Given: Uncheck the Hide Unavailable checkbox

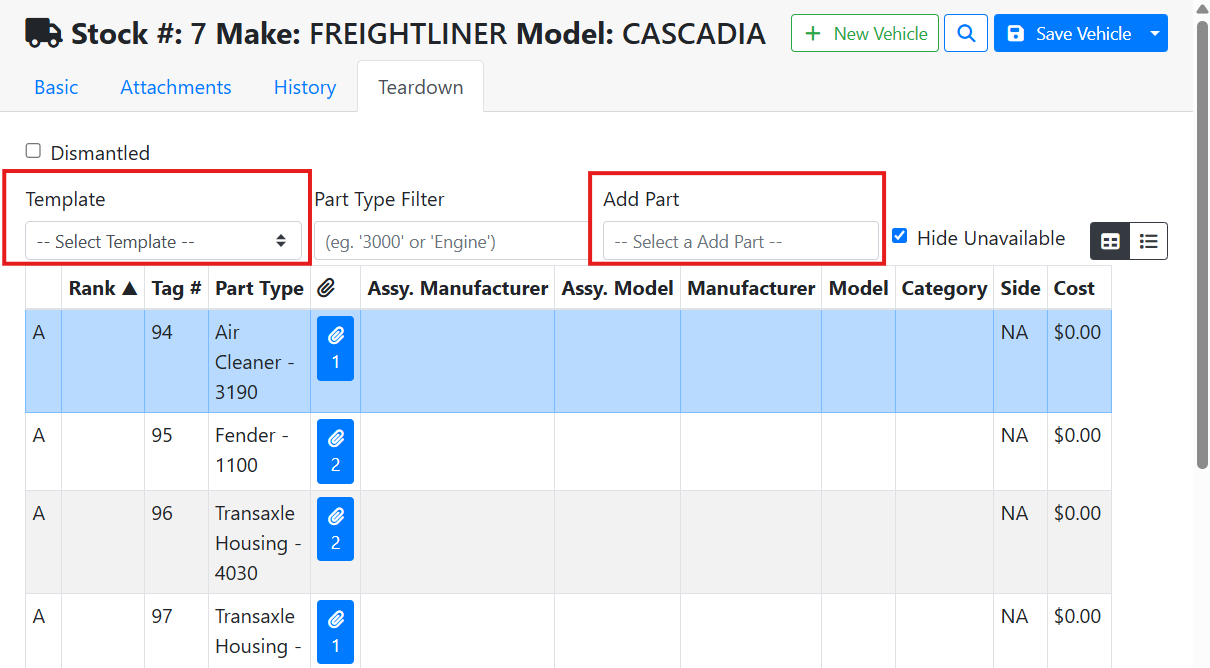Looking at the screenshot, I should (899, 236).
